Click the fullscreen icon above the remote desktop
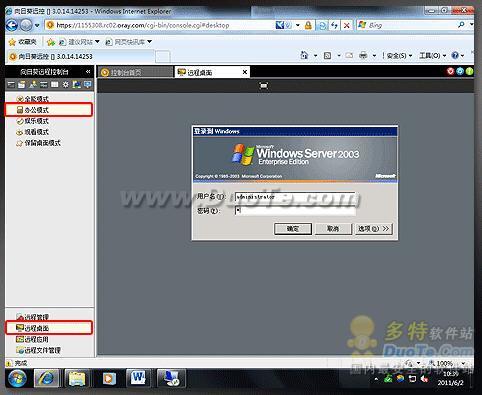This screenshot has width=482, height=395. [264, 86]
